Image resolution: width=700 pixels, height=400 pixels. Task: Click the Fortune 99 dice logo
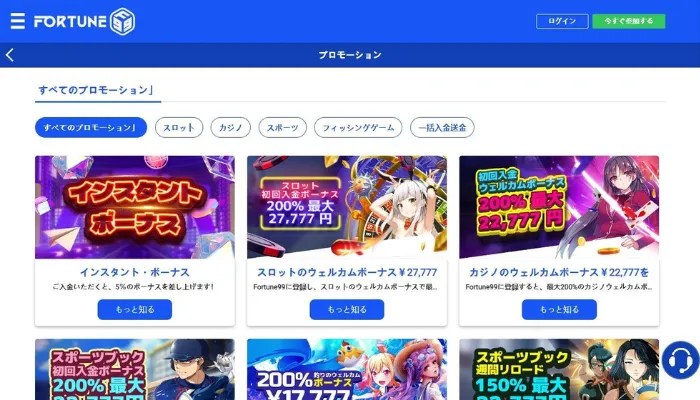click(x=84, y=21)
